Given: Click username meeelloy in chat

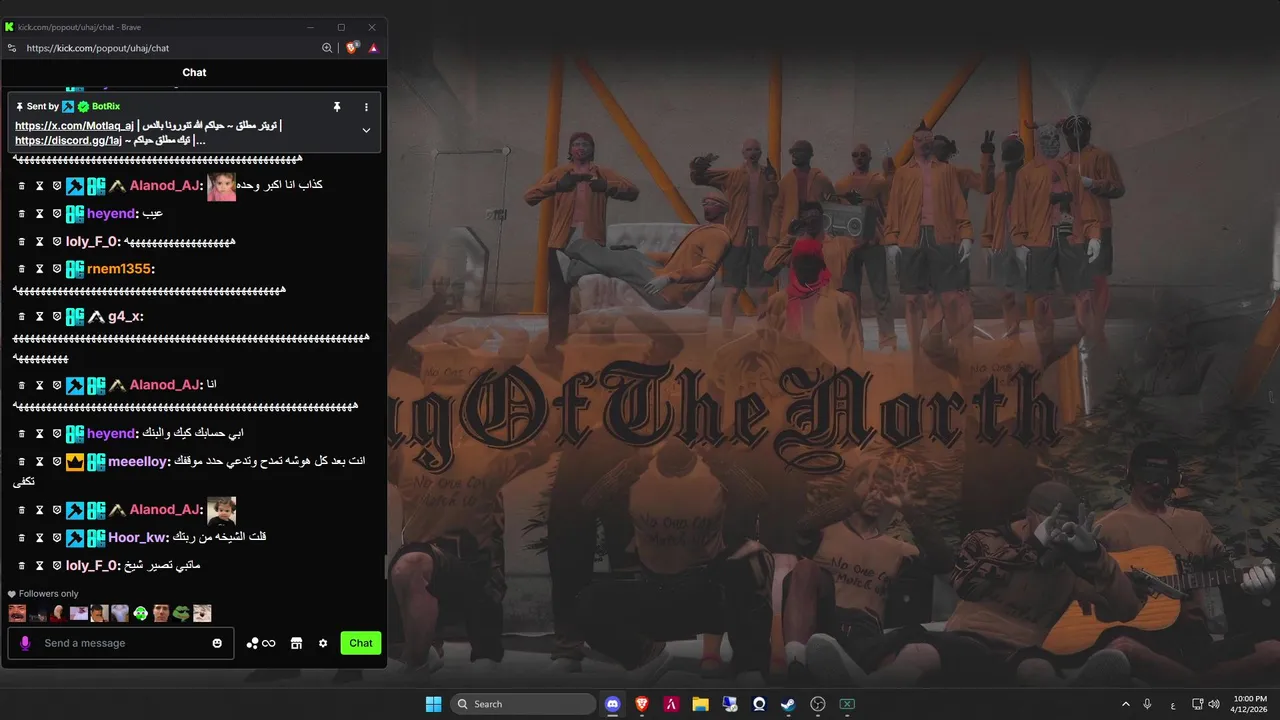Looking at the screenshot, I should pos(138,462).
